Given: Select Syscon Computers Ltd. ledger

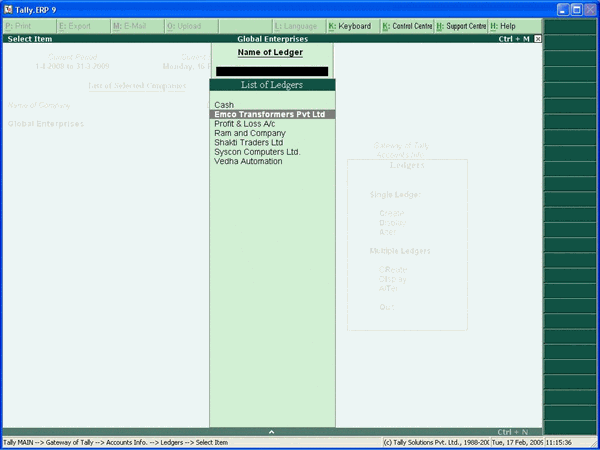Looking at the screenshot, I should point(272,152).
